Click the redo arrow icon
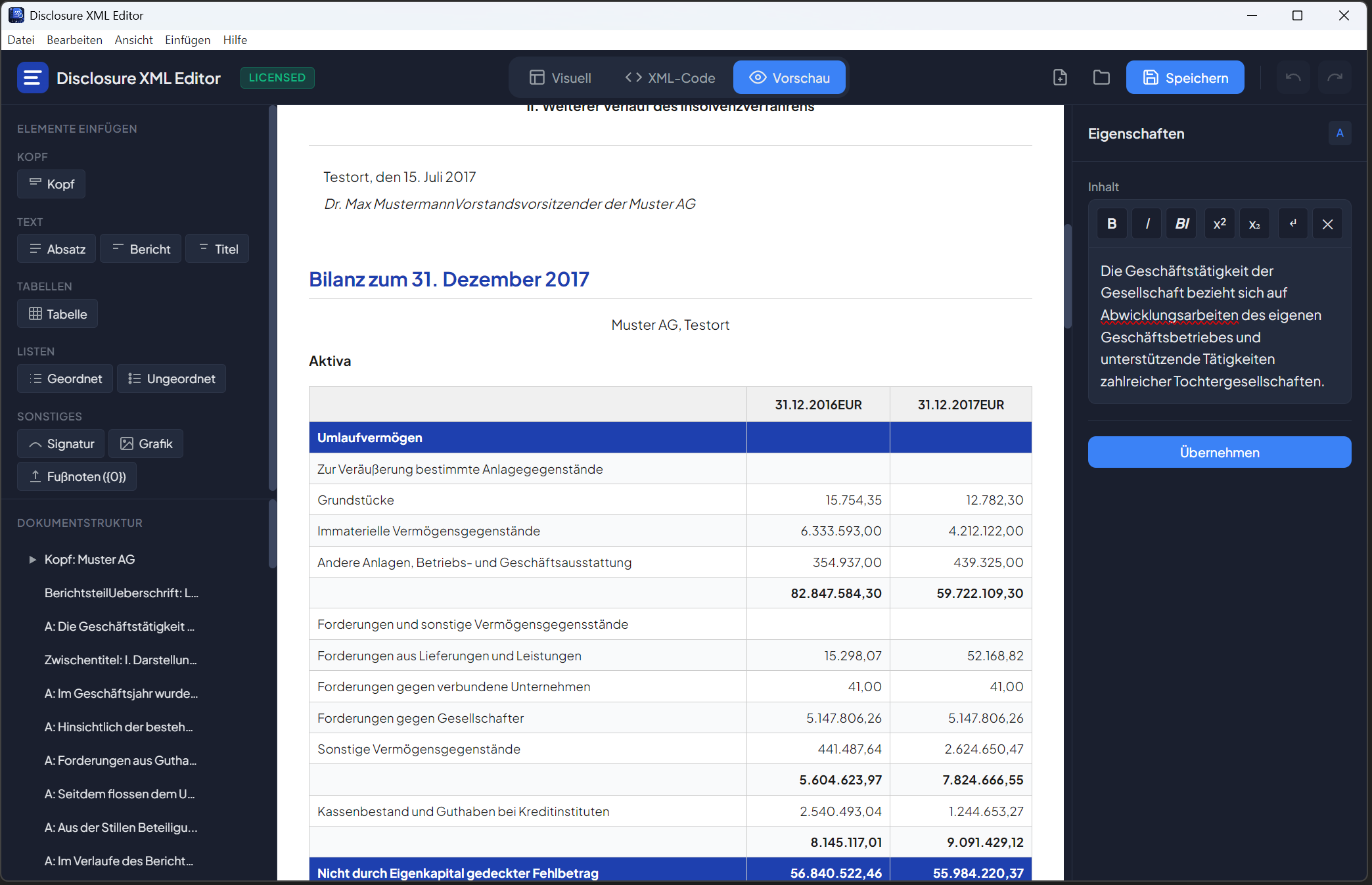 tap(1334, 78)
